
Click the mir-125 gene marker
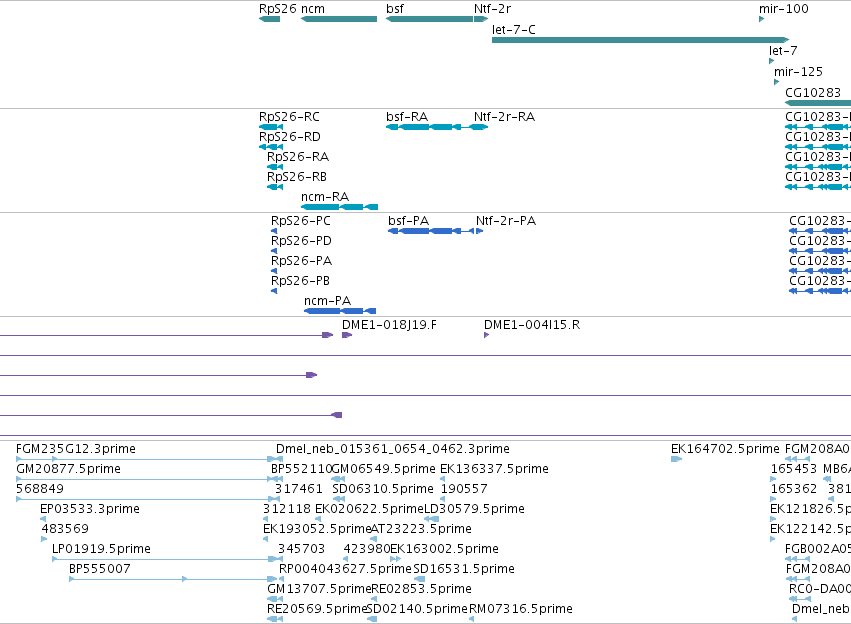(x=777, y=82)
